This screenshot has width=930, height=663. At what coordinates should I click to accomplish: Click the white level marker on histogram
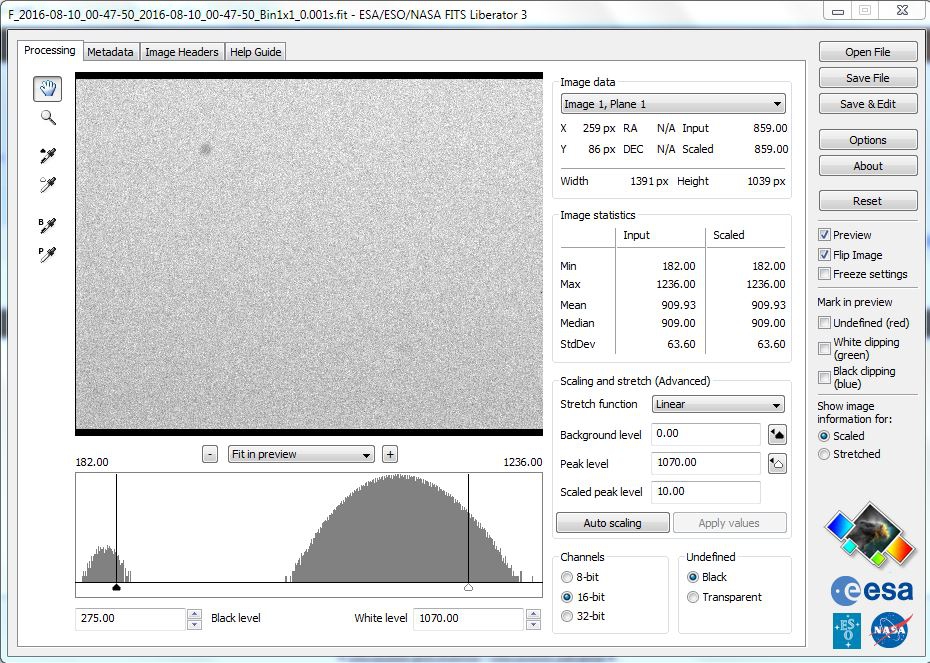click(468, 588)
